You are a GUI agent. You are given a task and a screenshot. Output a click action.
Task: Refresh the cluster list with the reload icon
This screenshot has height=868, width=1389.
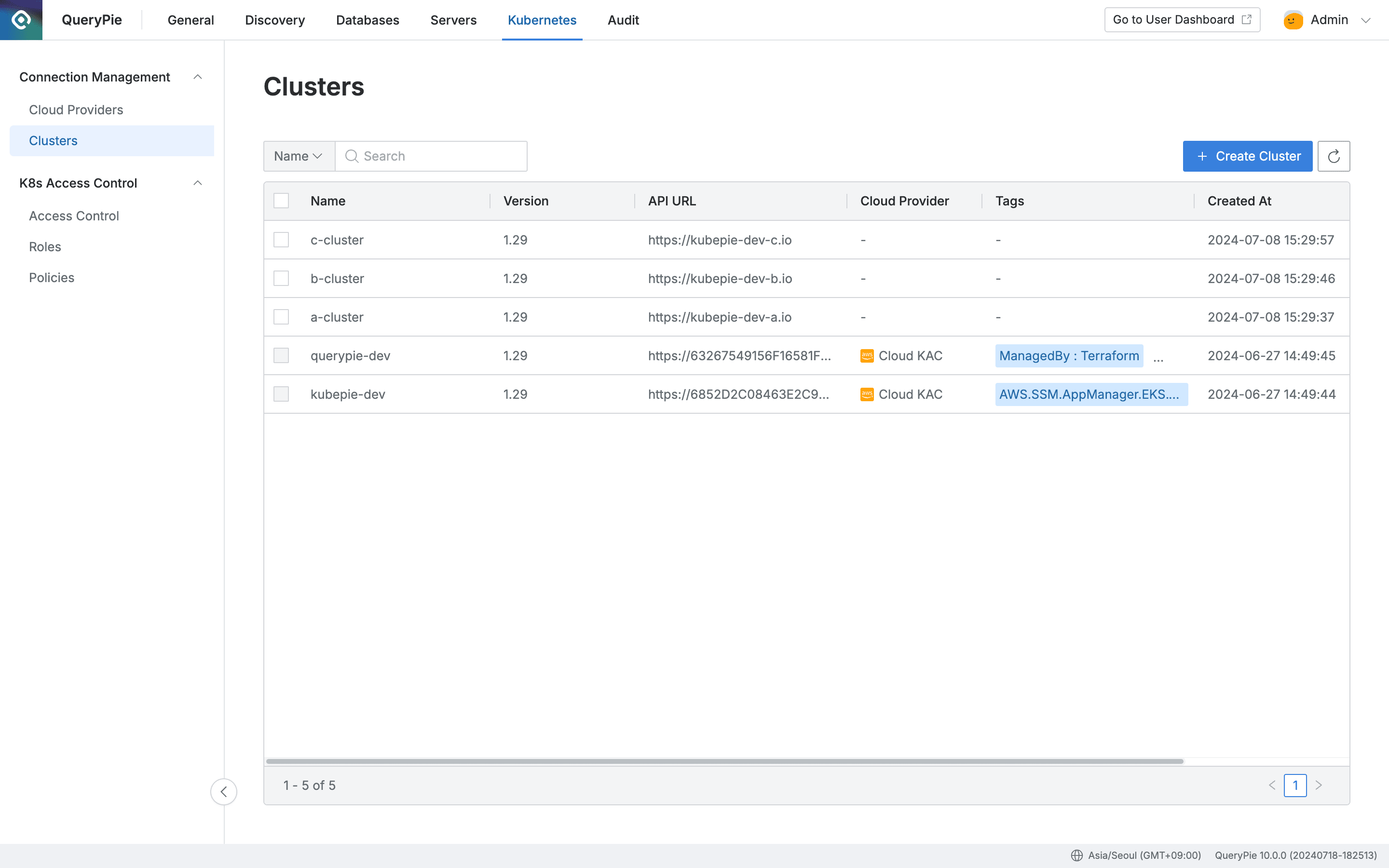(x=1334, y=156)
